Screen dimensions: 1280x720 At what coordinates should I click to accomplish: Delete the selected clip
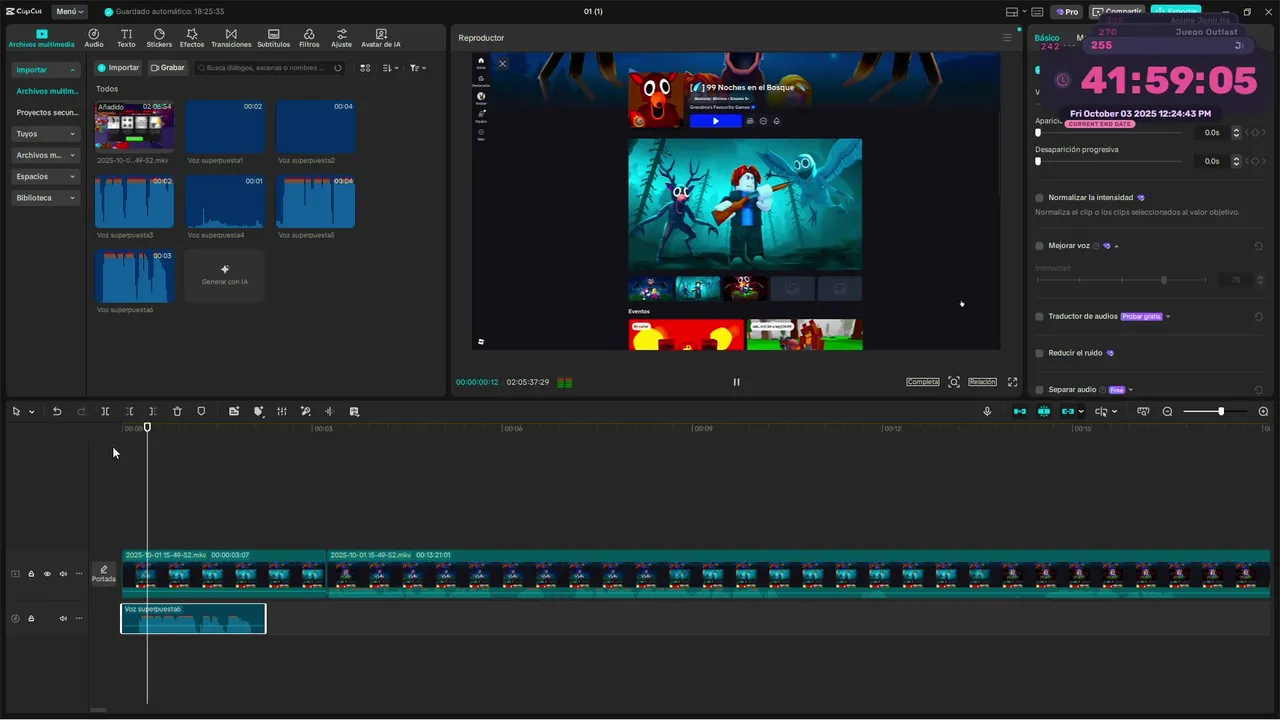tap(177, 411)
